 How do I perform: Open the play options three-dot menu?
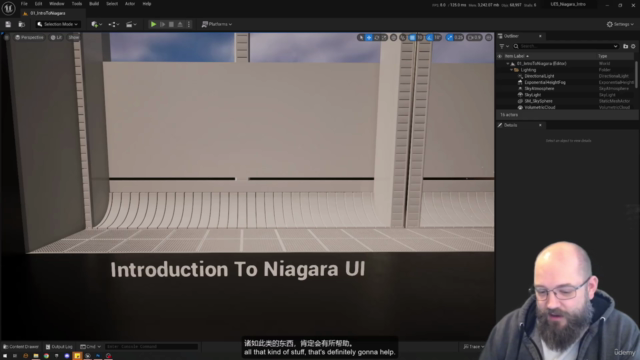click(x=189, y=24)
